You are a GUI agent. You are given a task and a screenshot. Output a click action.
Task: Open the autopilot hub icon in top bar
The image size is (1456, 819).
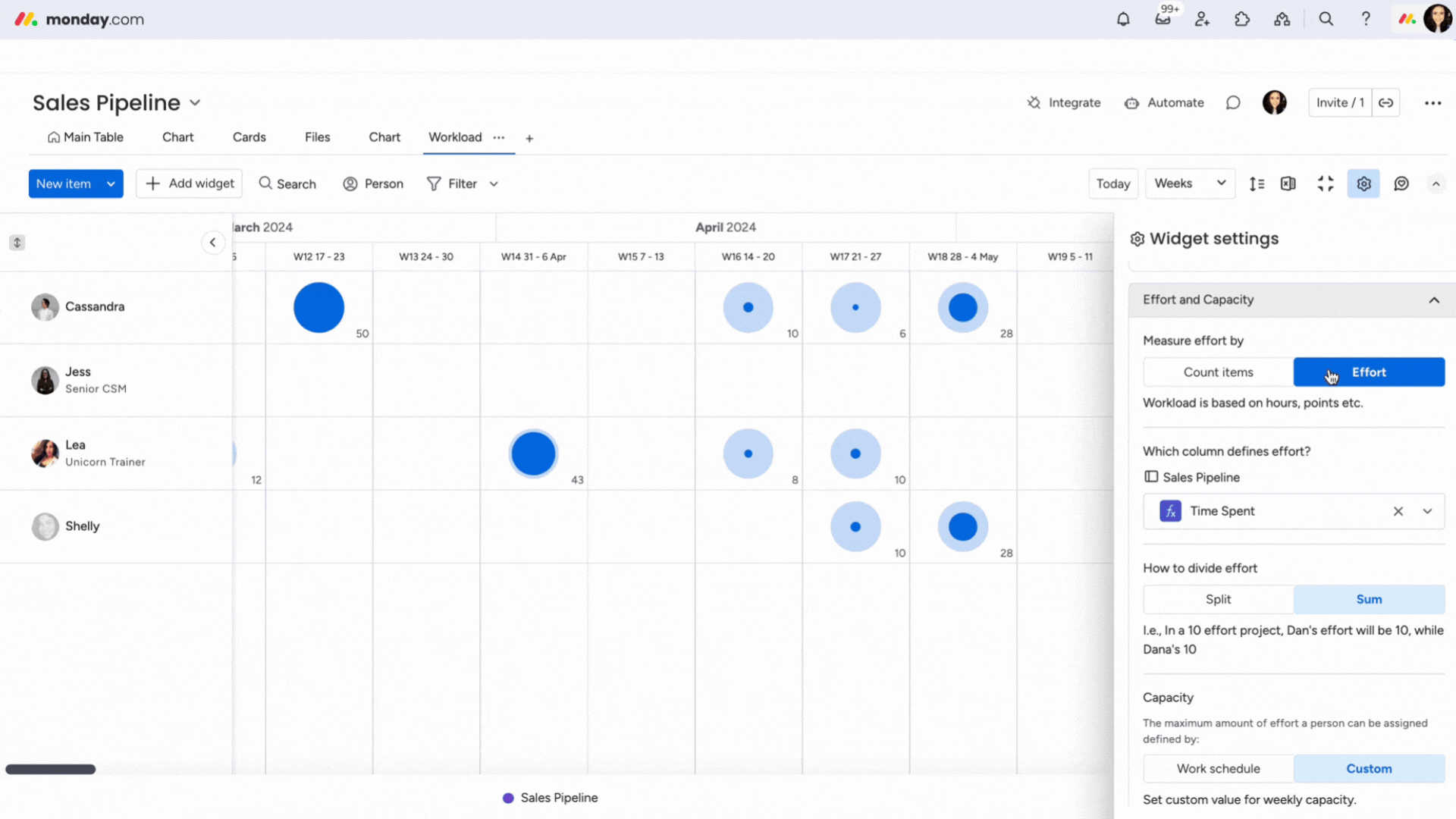click(x=1282, y=19)
